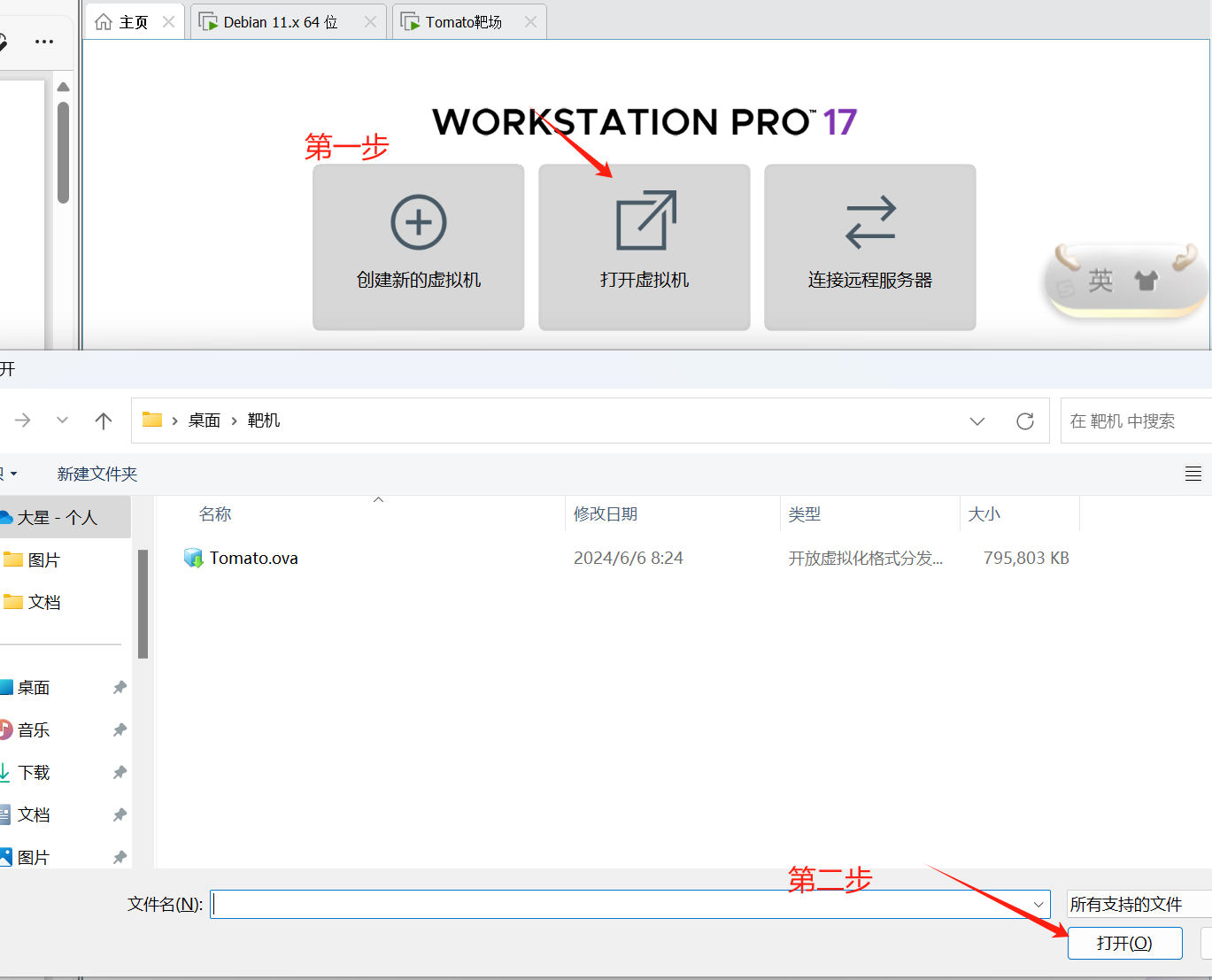Click the 795,803 KB size cell
The width and height of the screenshot is (1212, 980).
tap(1026, 559)
